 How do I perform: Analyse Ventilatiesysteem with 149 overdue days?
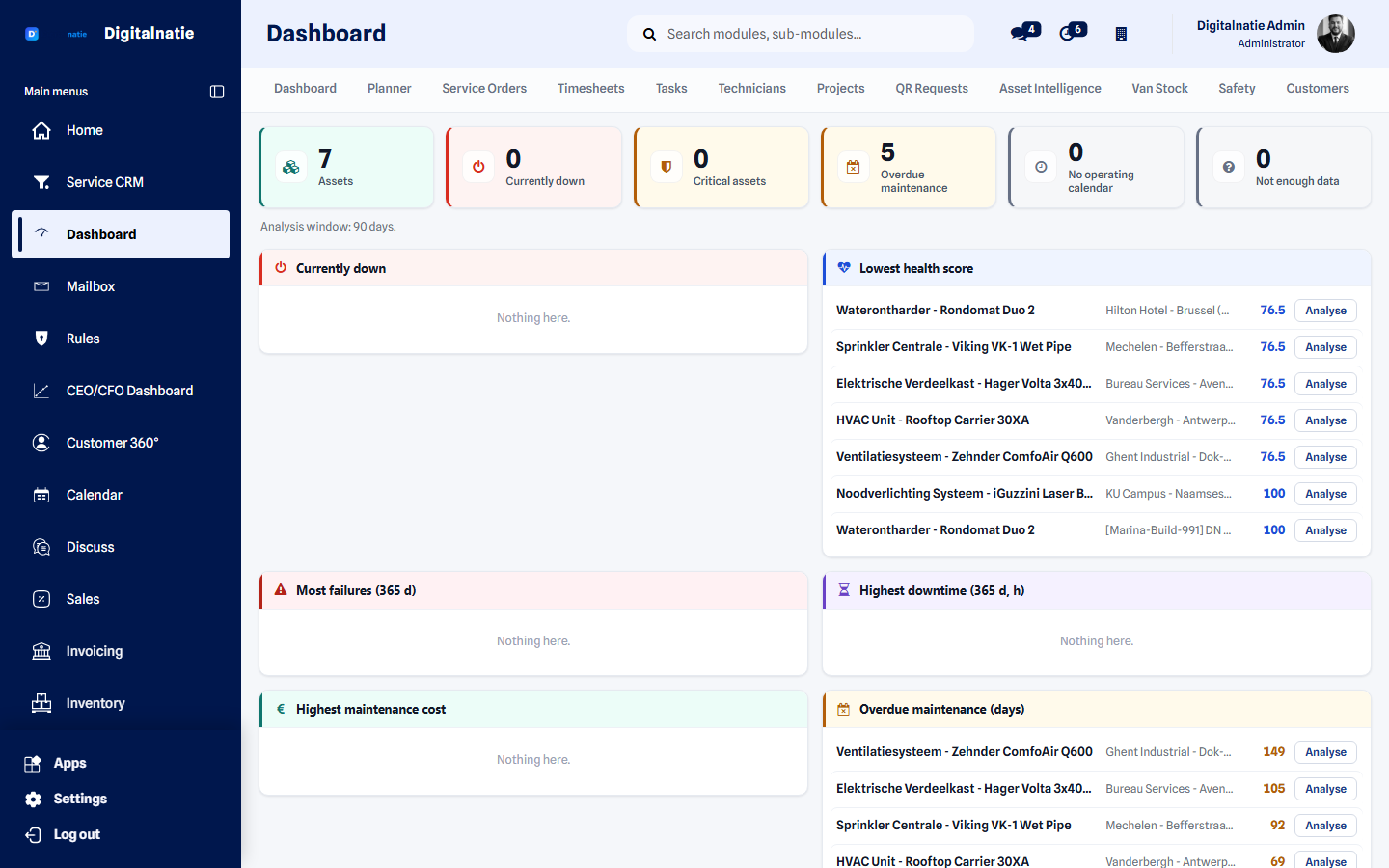1325,752
